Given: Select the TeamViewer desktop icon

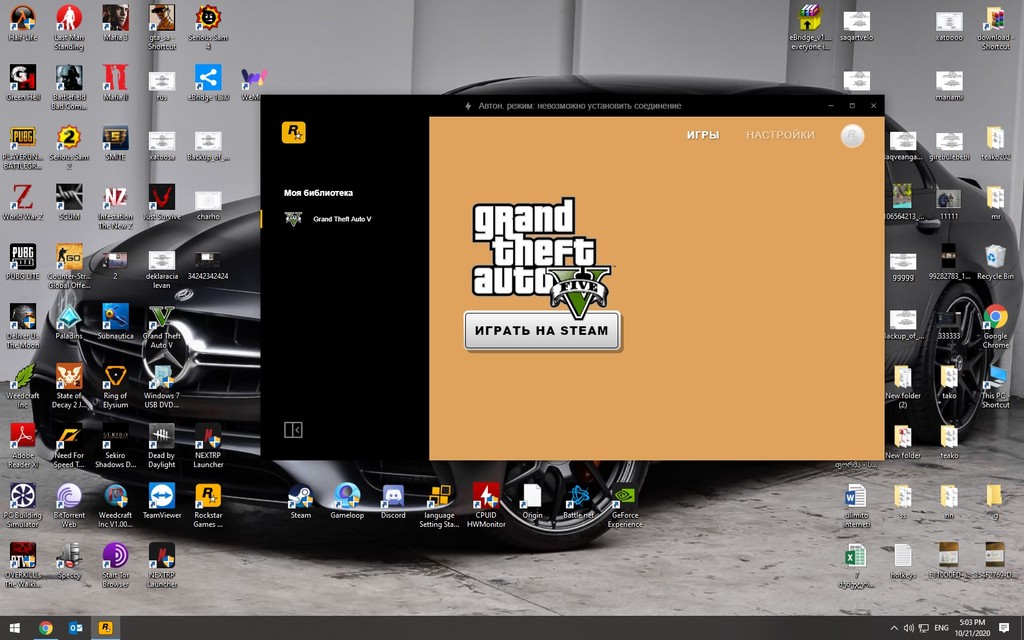Looking at the screenshot, I should coord(161,502).
